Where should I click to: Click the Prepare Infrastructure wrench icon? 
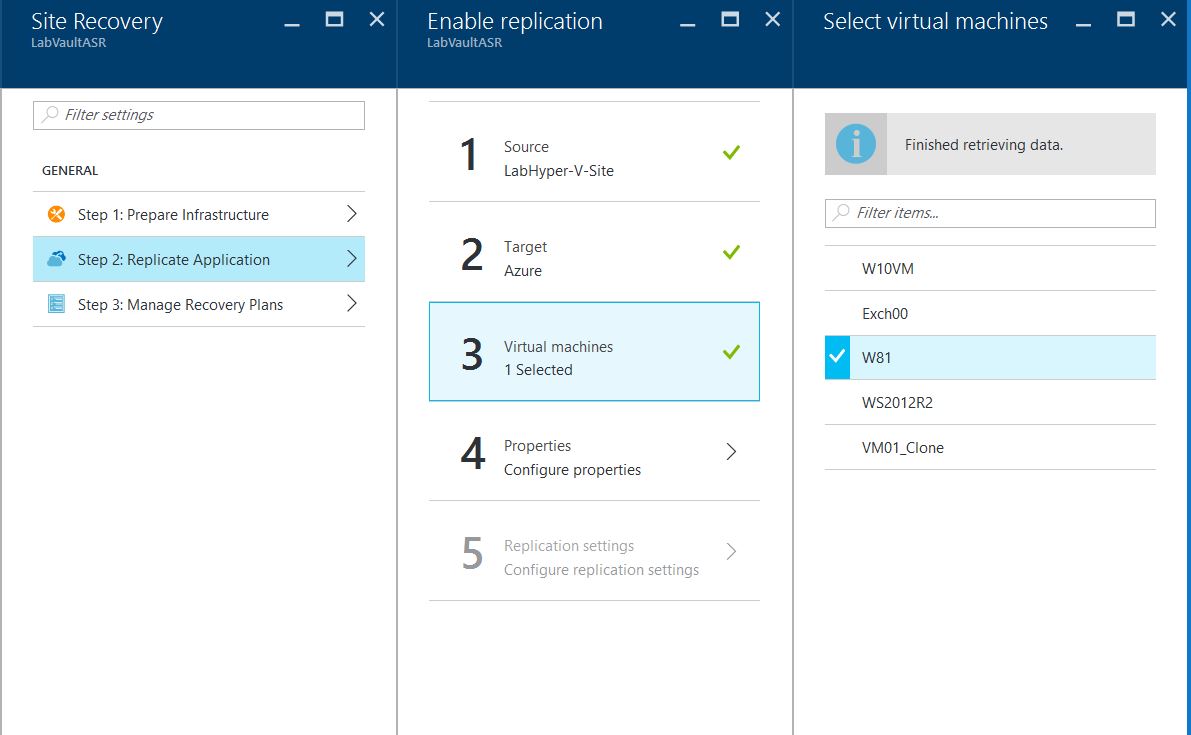click(x=56, y=214)
